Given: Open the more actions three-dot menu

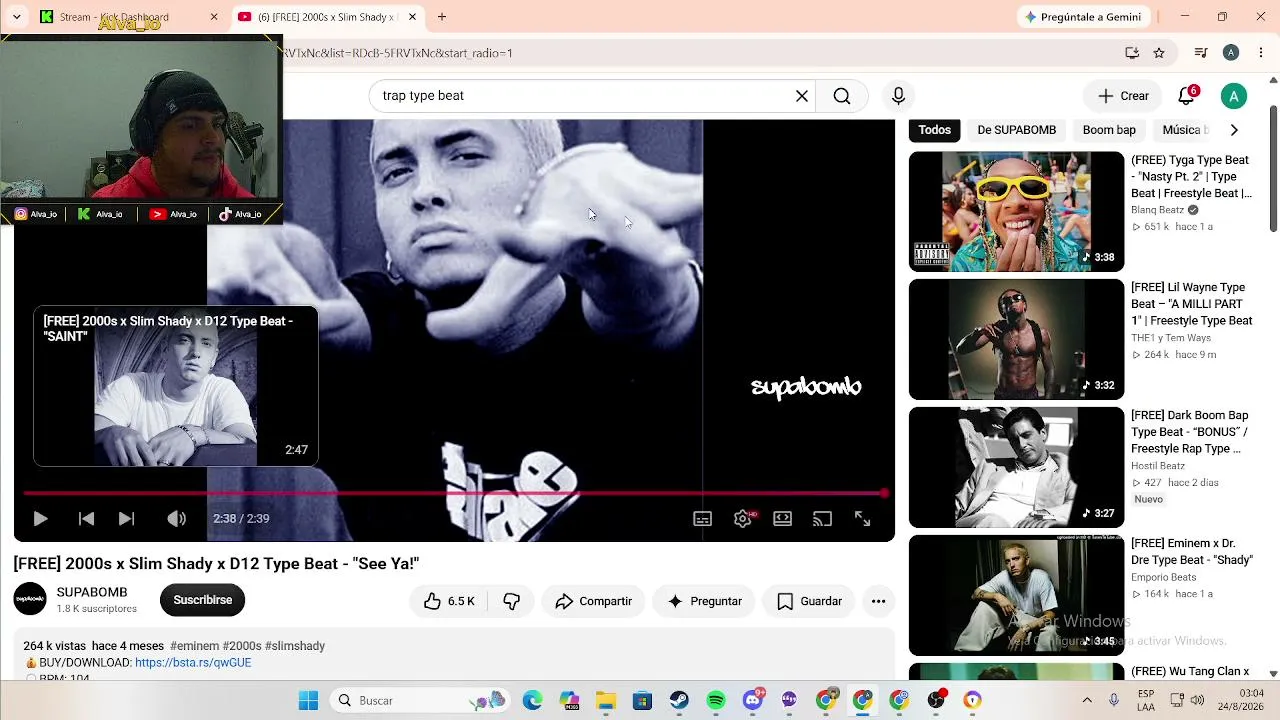Looking at the screenshot, I should click(878, 601).
